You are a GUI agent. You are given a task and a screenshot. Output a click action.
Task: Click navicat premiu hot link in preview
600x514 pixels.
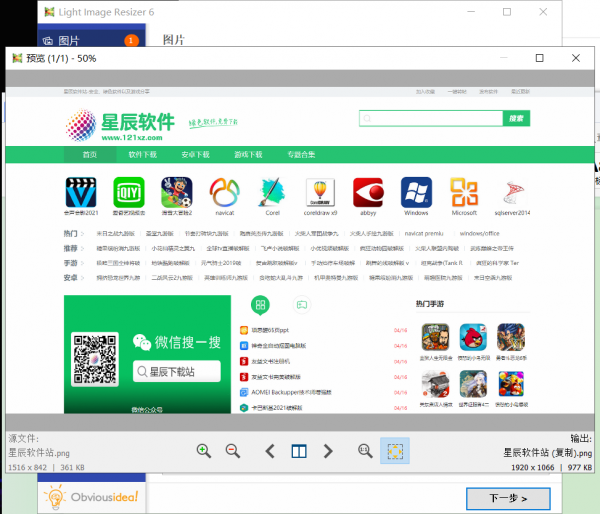[x=424, y=233]
